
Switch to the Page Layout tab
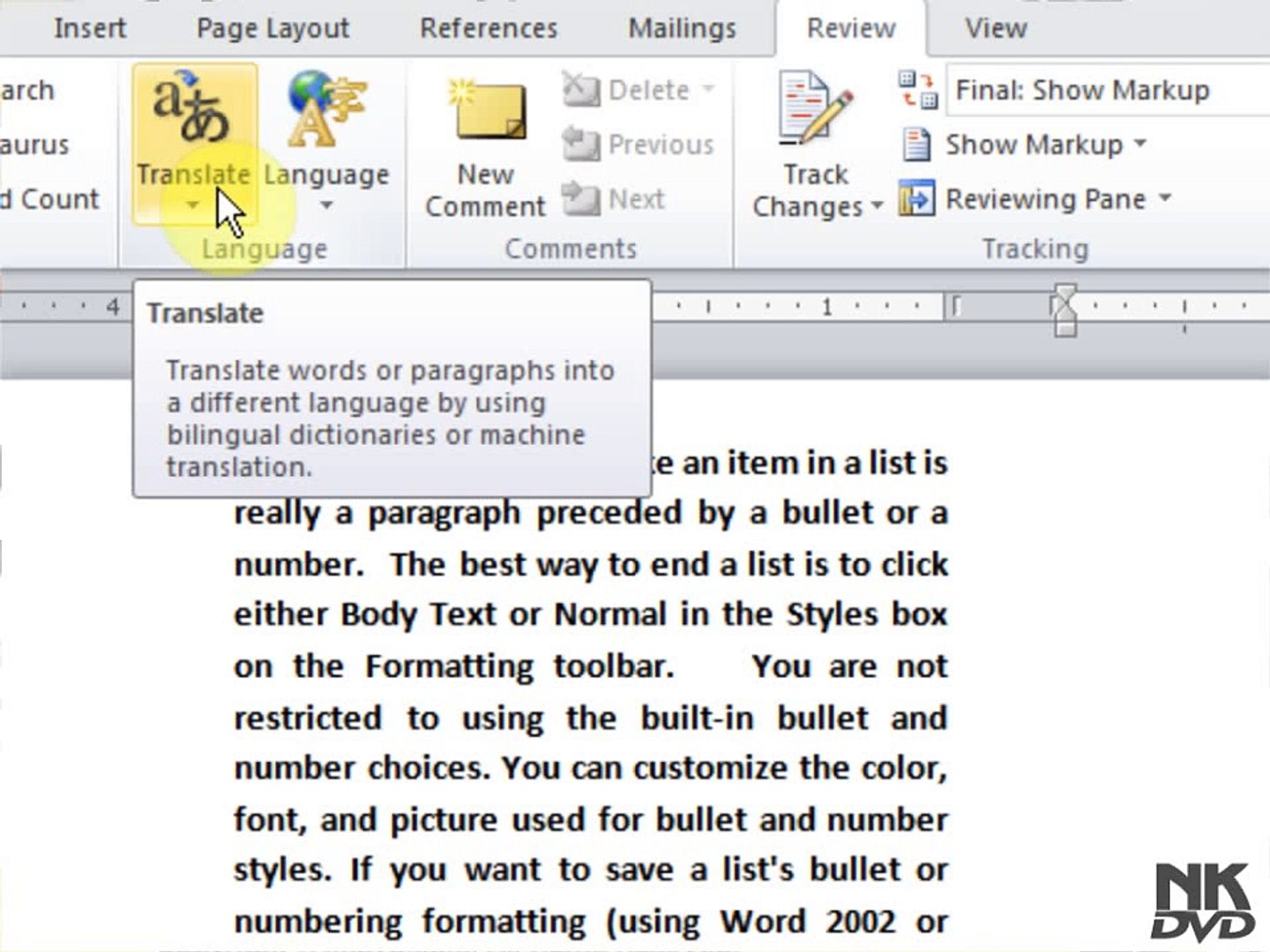pyautogui.click(x=273, y=28)
